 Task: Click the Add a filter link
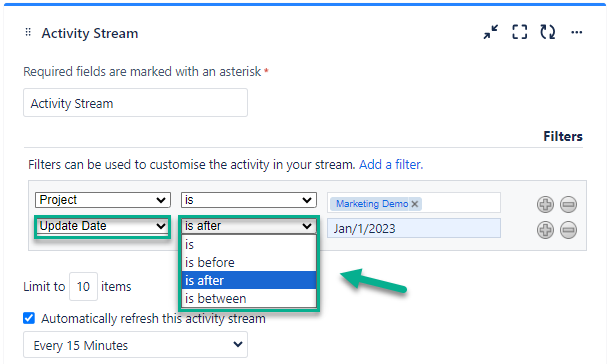pos(391,164)
